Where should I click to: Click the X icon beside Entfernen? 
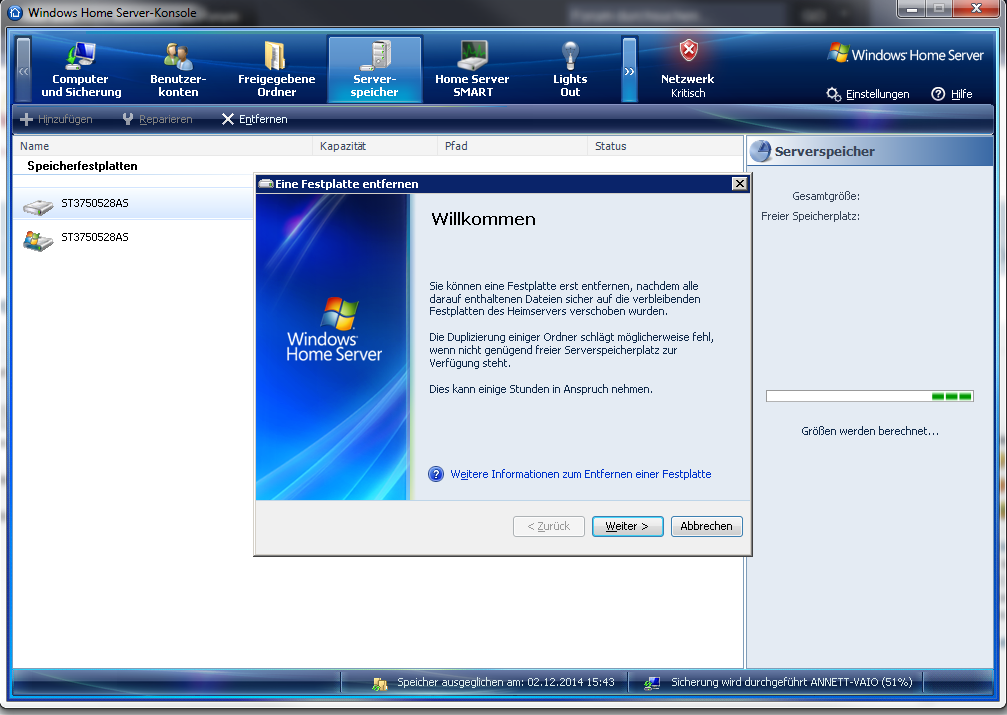(x=227, y=119)
